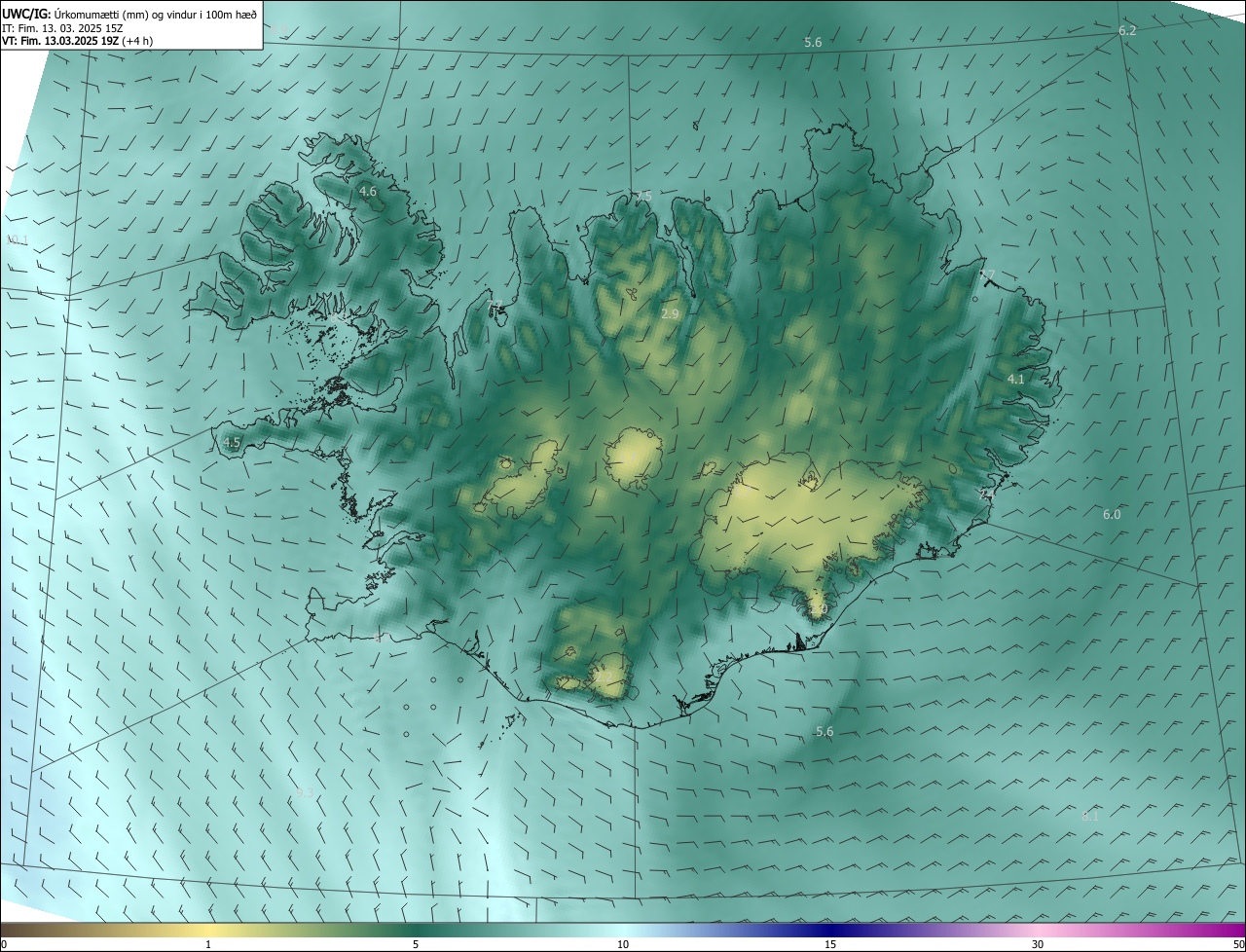1246x952 pixels.
Task: Click the 8.1 value over the ocean
Action: (1090, 817)
